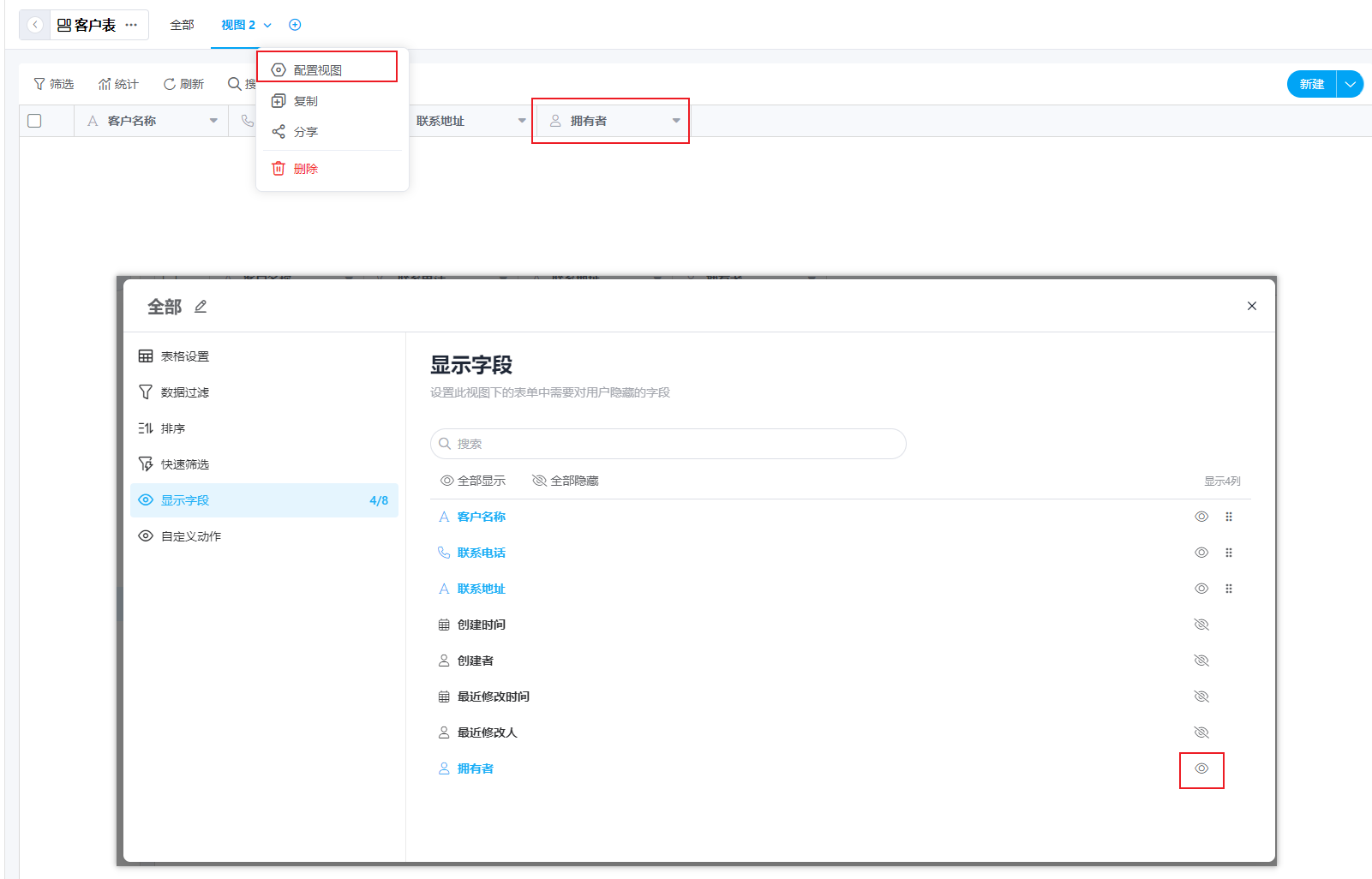Select the 视图 2 tab

pos(238,25)
